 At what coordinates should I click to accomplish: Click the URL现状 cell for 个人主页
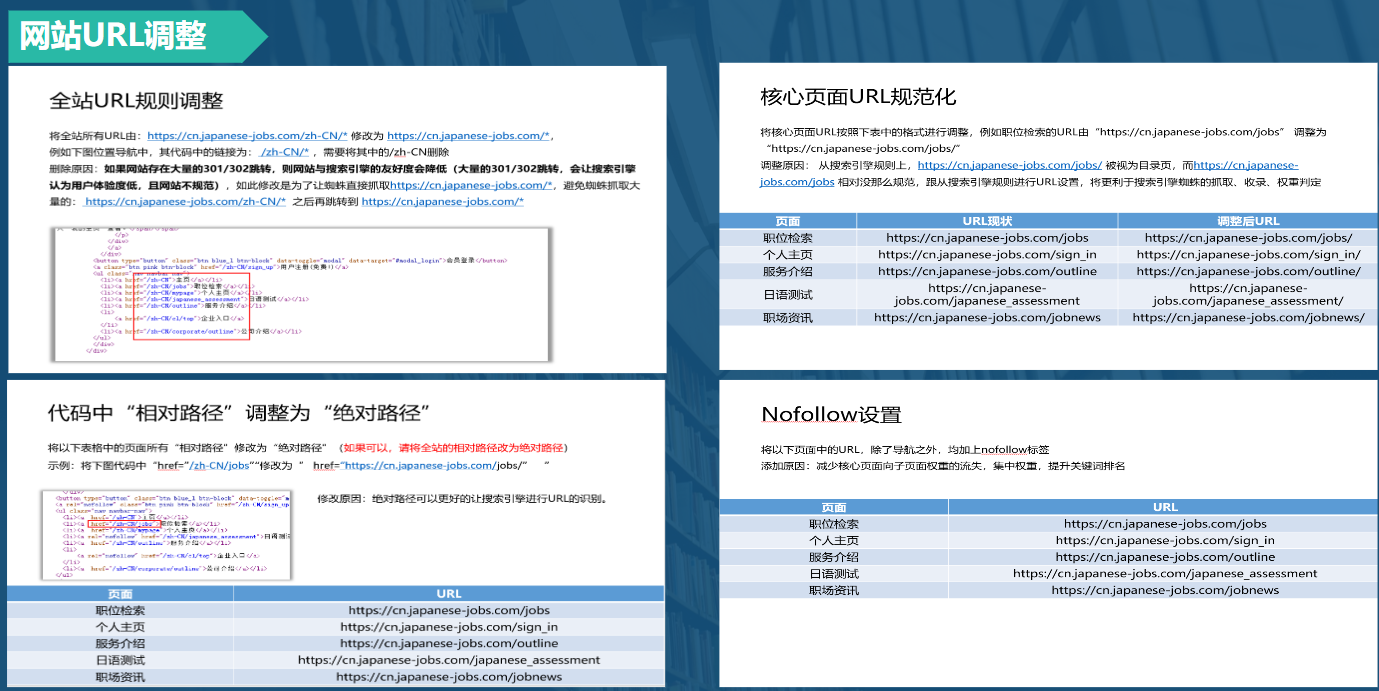pos(987,254)
